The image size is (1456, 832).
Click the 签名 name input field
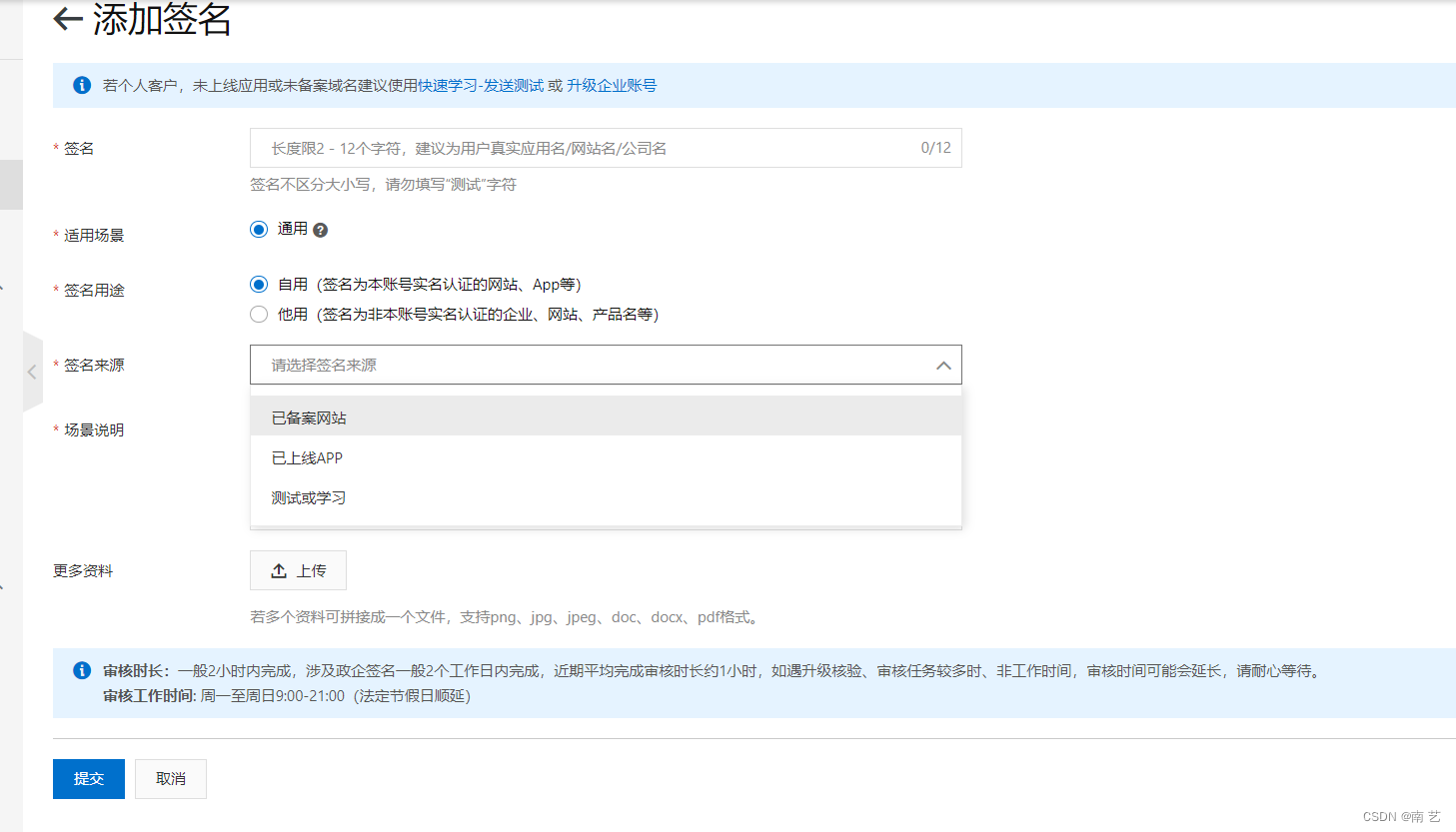pyautogui.click(x=606, y=148)
